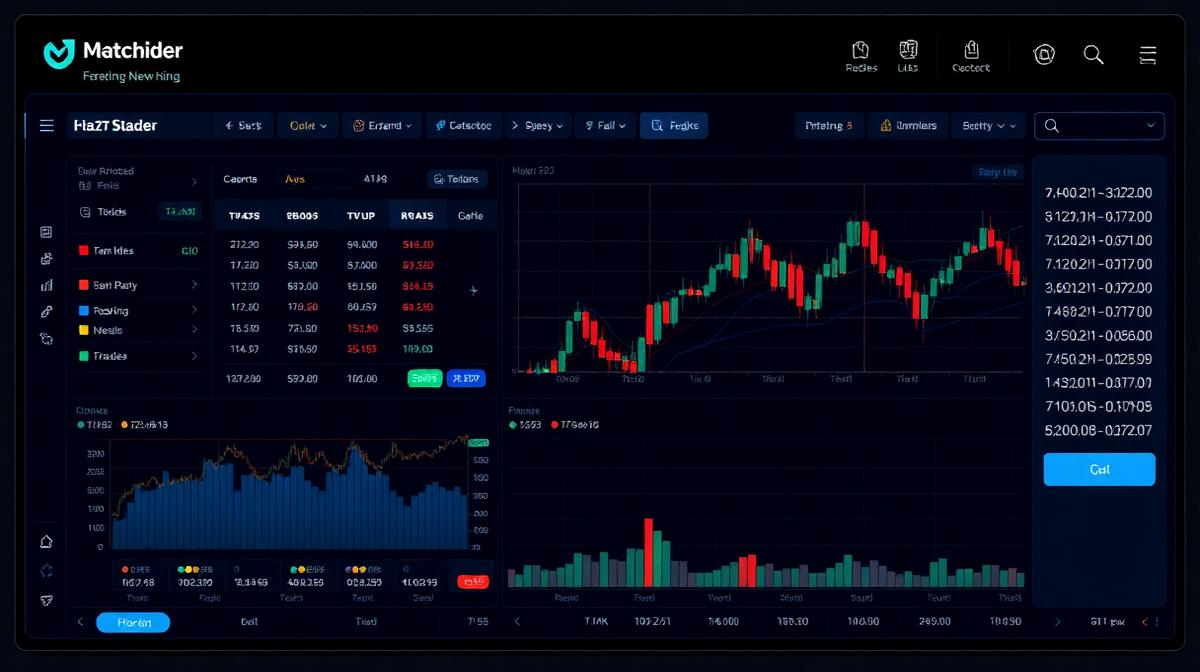The image size is (1200, 672).
Task: Click the Prtaing button
Action: click(x=829, y=126)
